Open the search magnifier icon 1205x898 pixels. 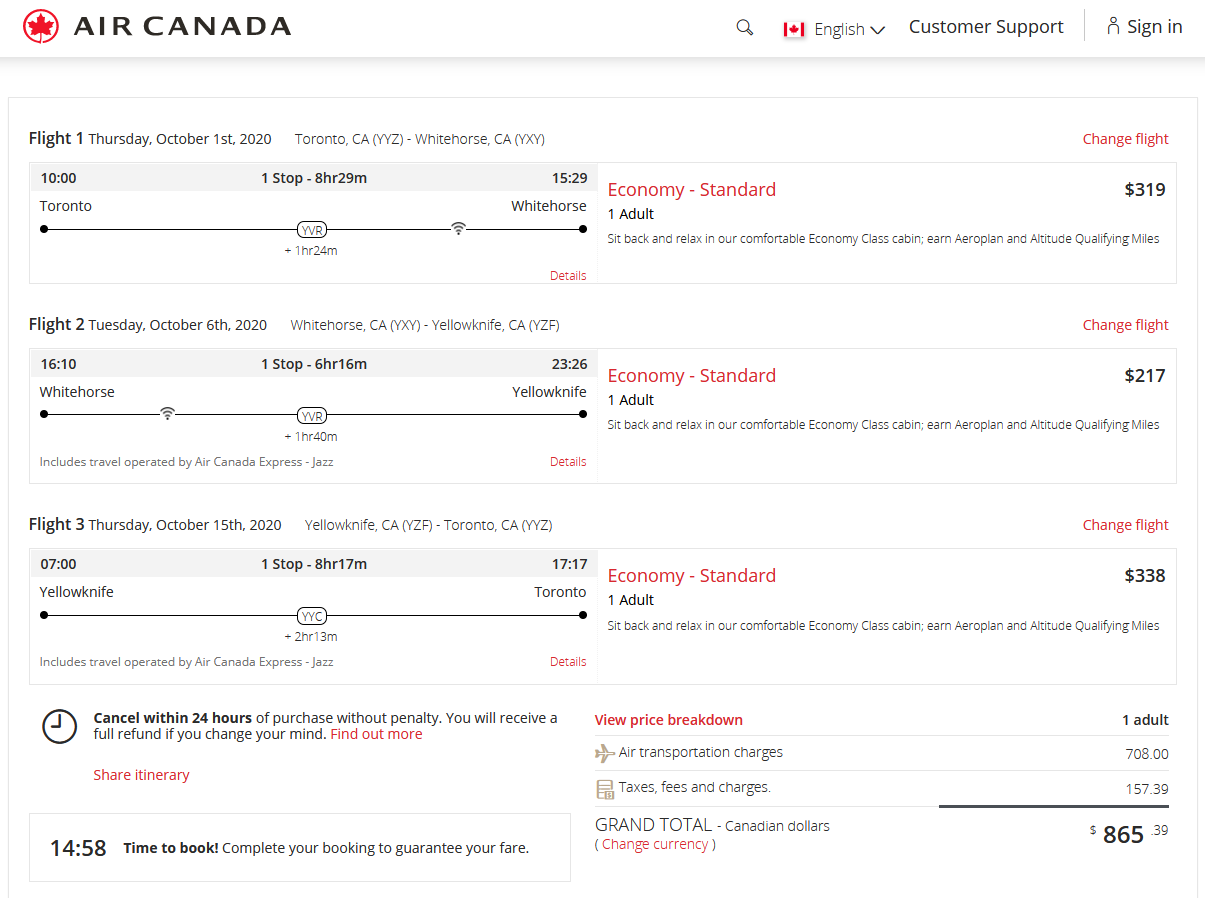744,27
